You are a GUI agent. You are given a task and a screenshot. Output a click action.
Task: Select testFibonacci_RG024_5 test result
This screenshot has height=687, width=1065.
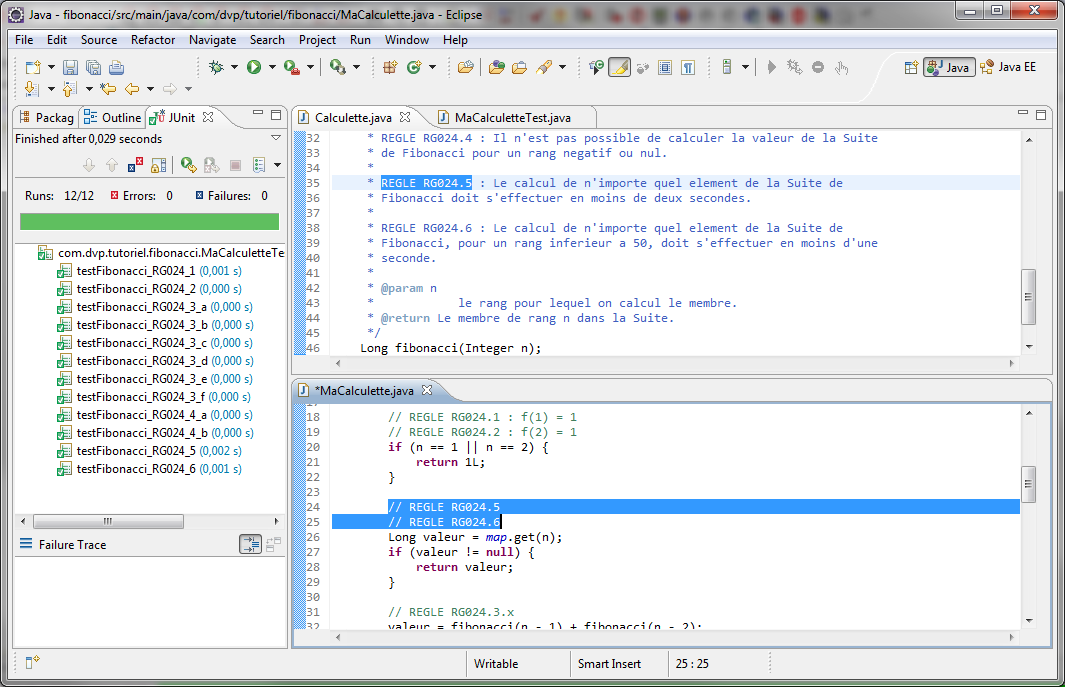click(137, 451)
